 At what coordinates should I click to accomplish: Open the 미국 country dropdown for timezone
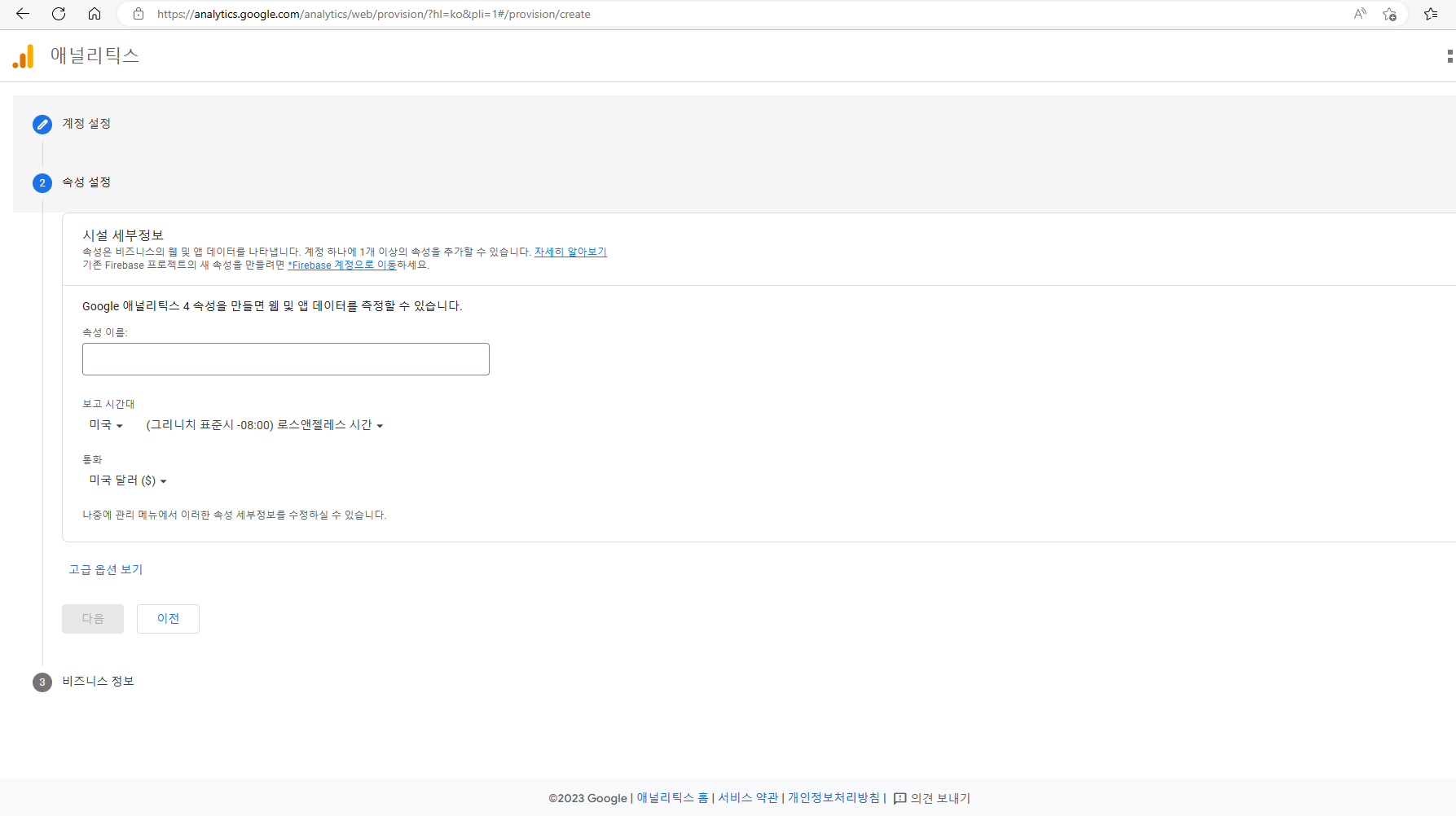pos(106,425)
